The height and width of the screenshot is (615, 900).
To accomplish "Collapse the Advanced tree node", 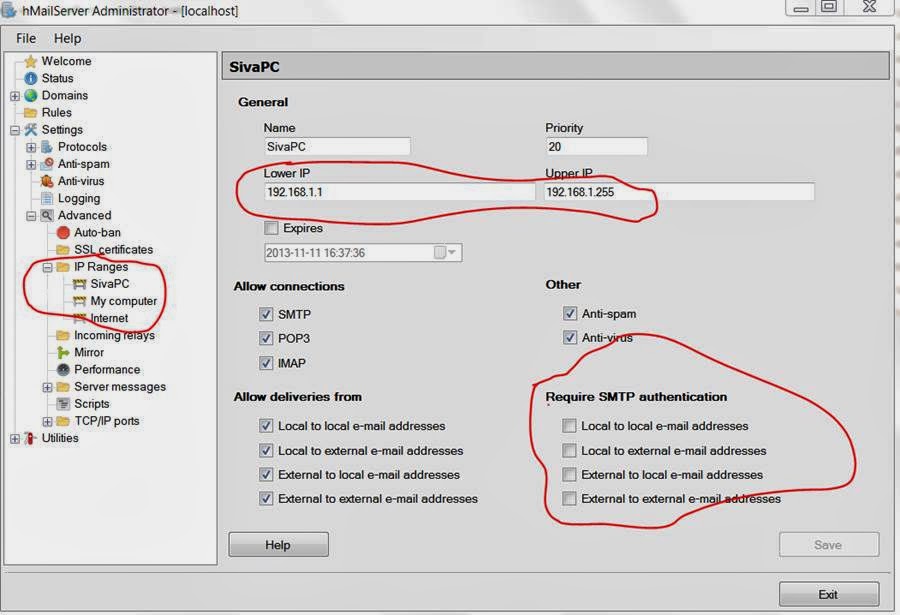I will (31, 216).
